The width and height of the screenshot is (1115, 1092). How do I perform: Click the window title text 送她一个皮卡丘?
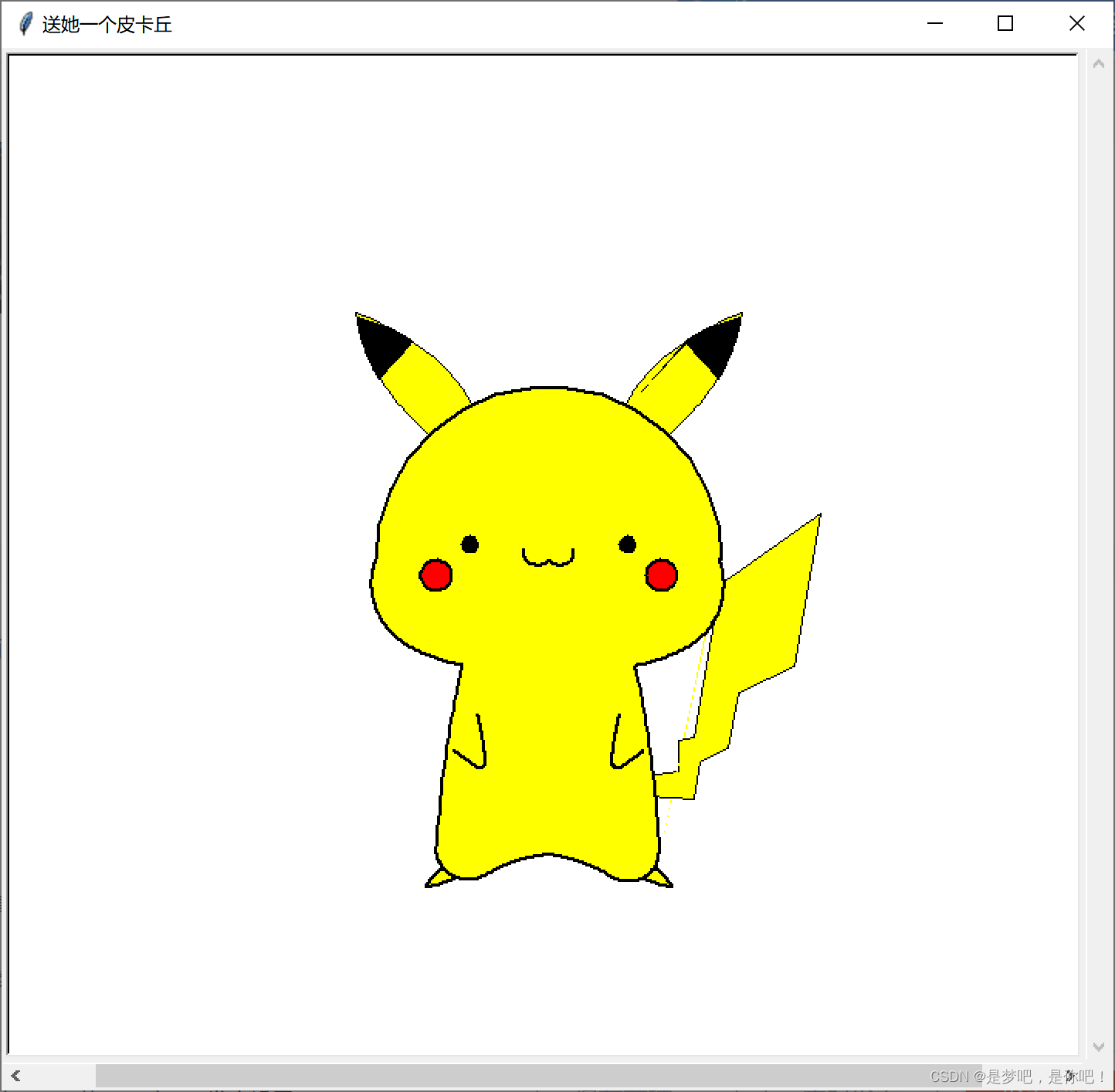coord(107,25)
